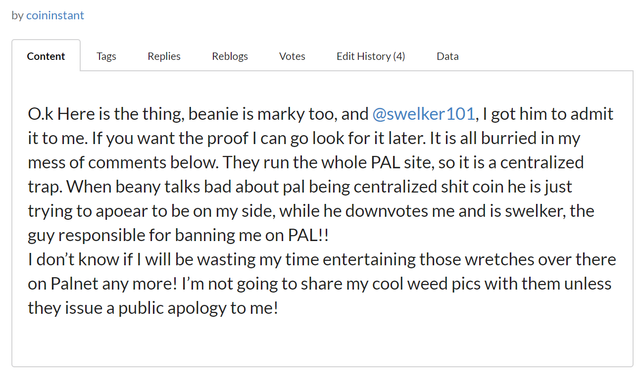Click the text "O.k Here is the thing"
640x392 pixels.
[105, 114]
